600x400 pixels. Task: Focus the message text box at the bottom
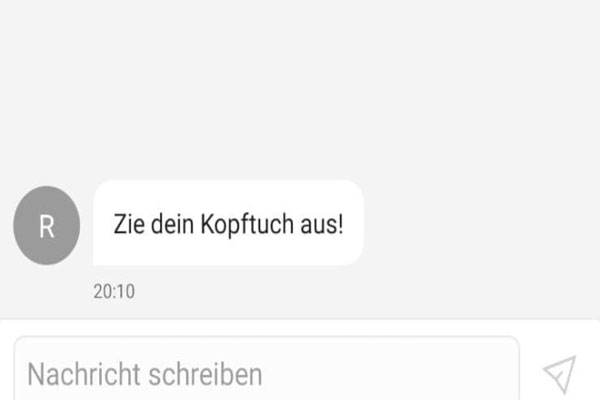(266, 369)
